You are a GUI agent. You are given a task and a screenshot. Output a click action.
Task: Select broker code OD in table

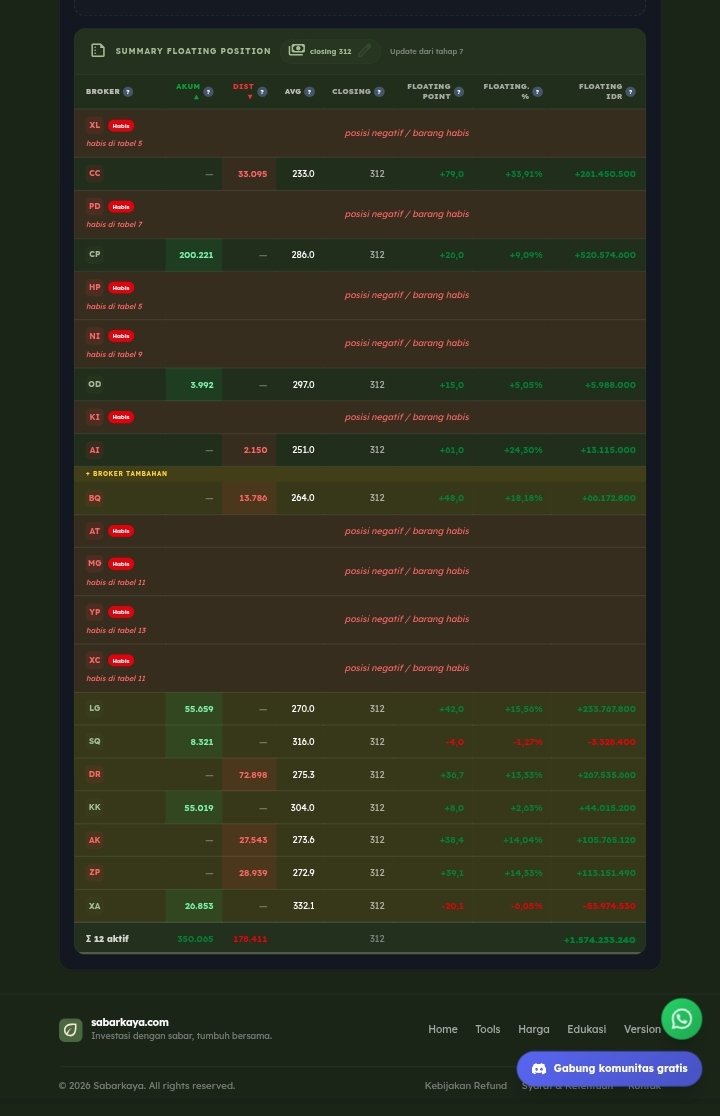pos(95,384)
